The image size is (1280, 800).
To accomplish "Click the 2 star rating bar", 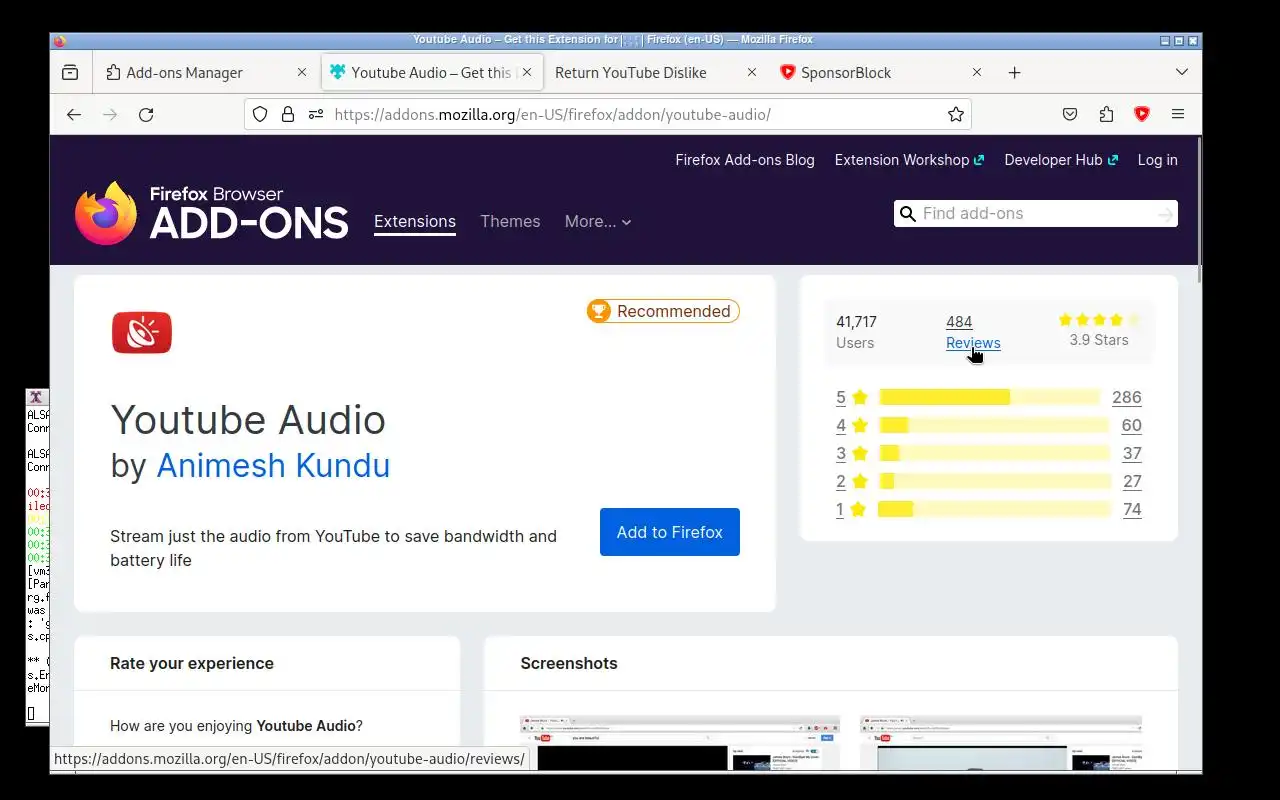I will coord(995,481).
